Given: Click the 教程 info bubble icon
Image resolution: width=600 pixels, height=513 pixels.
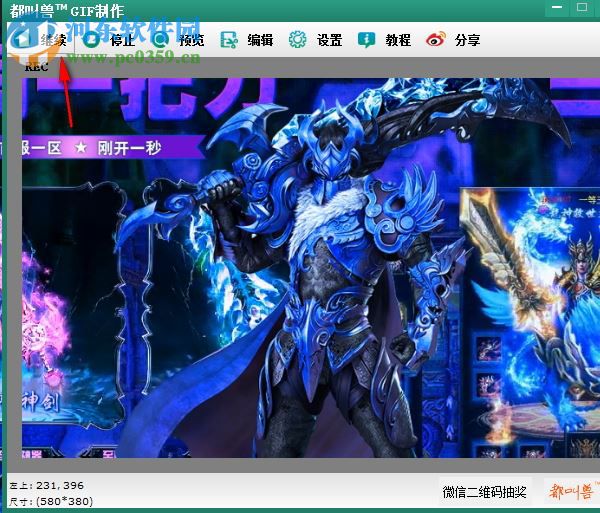Looking at the screenshot, I should [366, 40].
